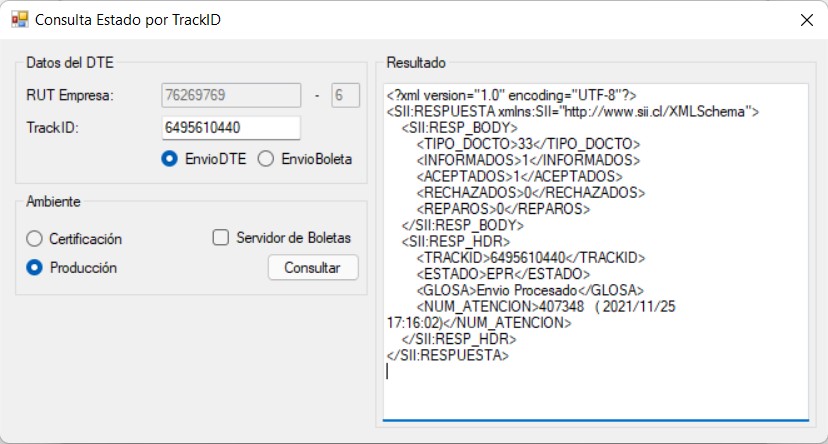Image resolution: width=828 pixels, height=444 pixels.
Task: Click the RUT verification digit field
Action: [x=345, y=95]
